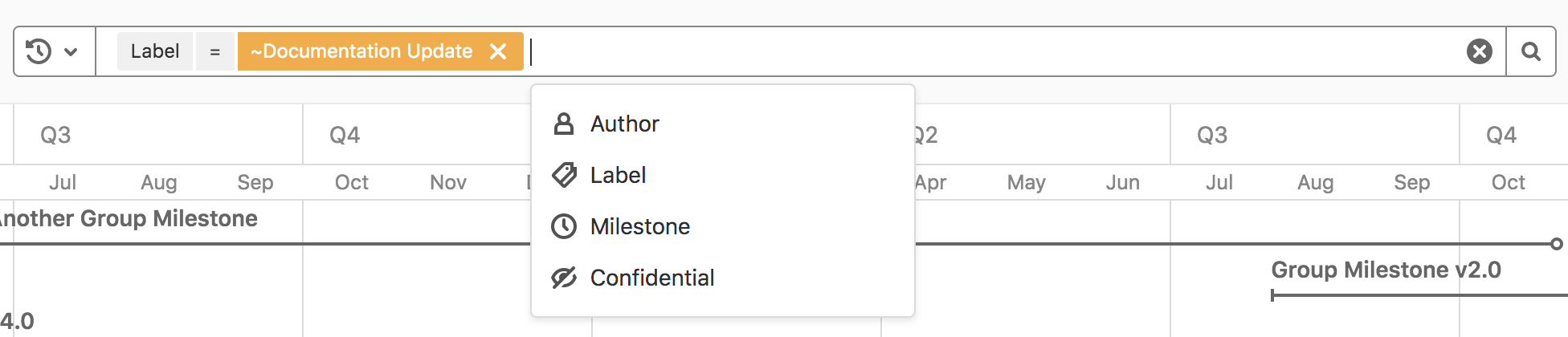Click the Label tag icon
1568x337 pixels.
pos(564,175)
